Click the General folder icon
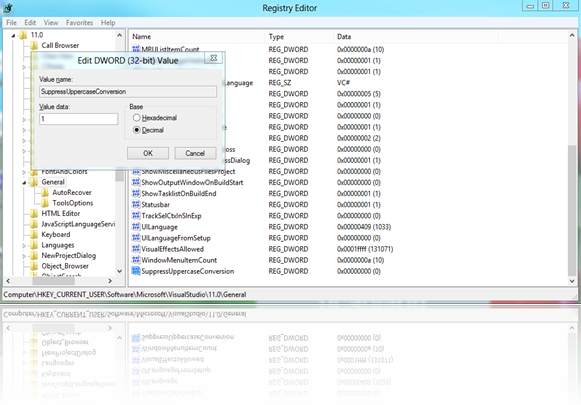Screen dimensions: 581x405 34,182
